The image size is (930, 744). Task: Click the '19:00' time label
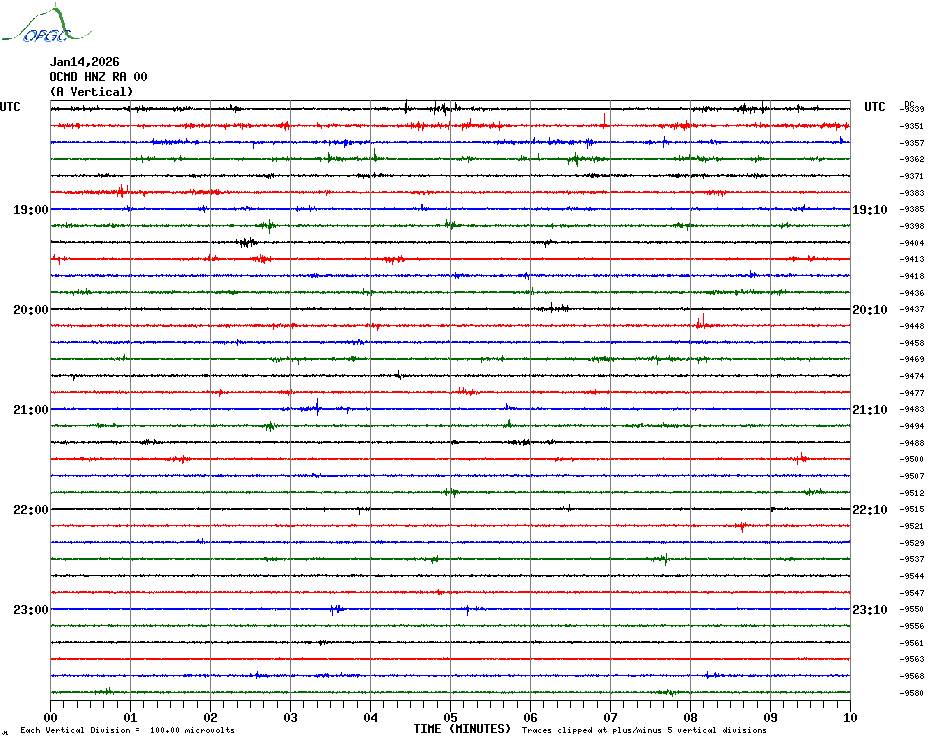[x=31, y=209]
